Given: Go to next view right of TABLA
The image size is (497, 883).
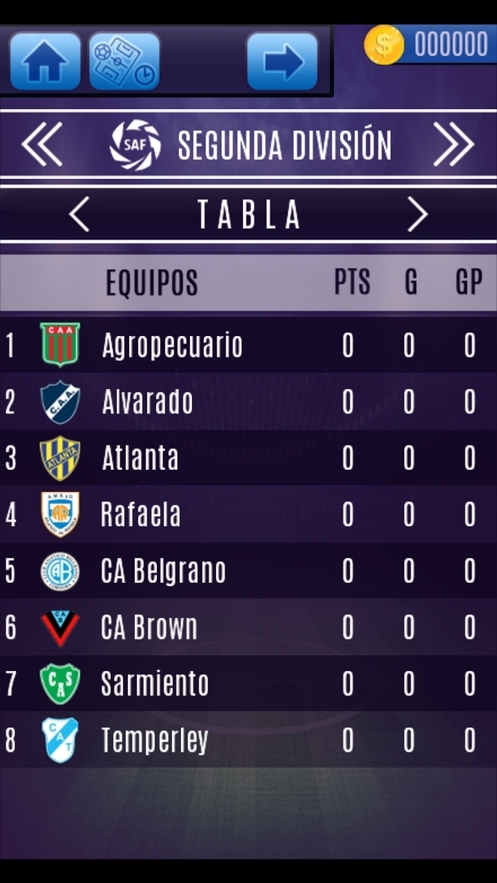Looking at the screenshot, I should 418,214.
